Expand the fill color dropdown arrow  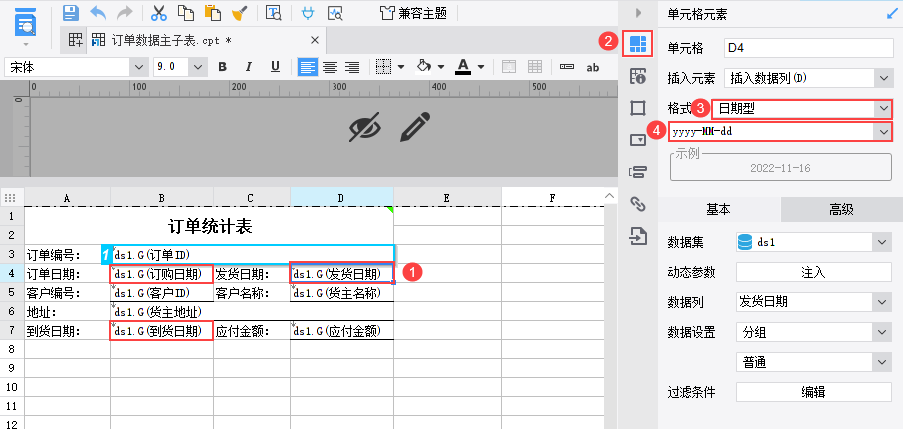click(x=441, y=67)
